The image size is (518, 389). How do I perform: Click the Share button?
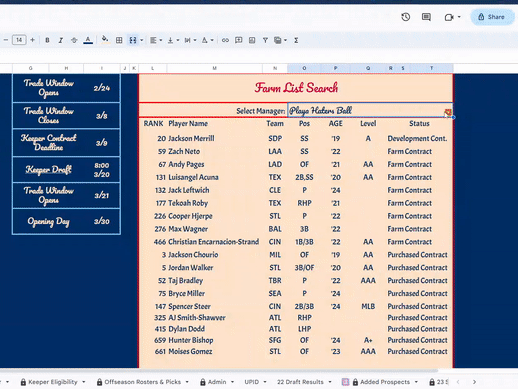pyautogui.click(x=492, y=17)
